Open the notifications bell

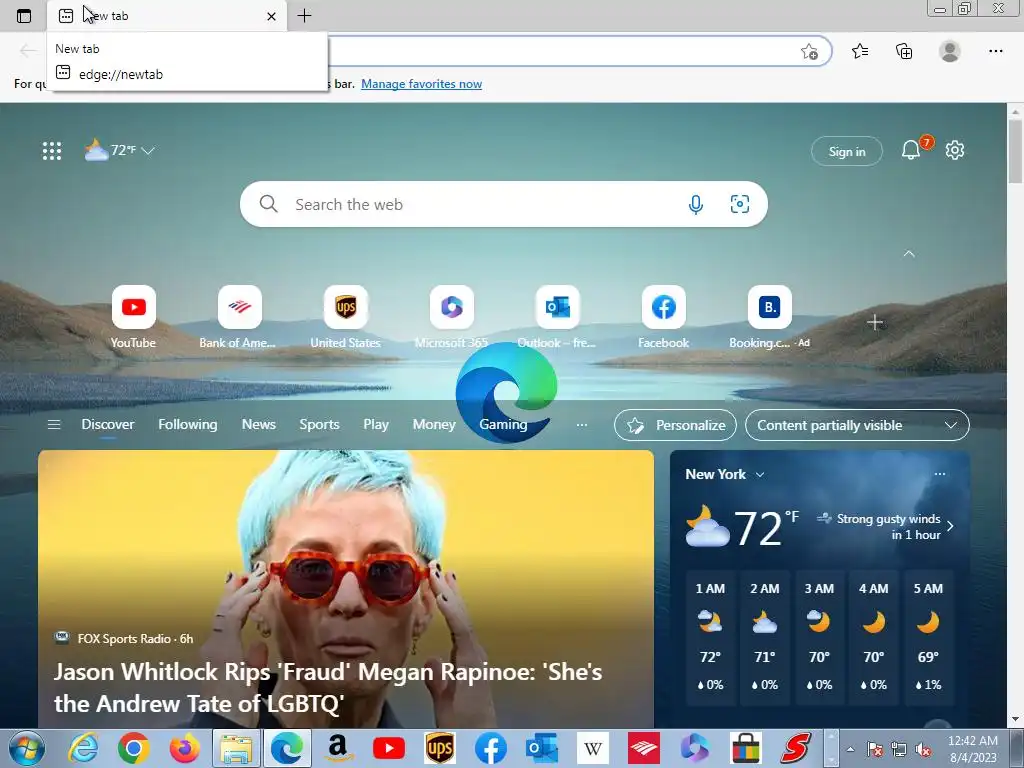point(911,150)
